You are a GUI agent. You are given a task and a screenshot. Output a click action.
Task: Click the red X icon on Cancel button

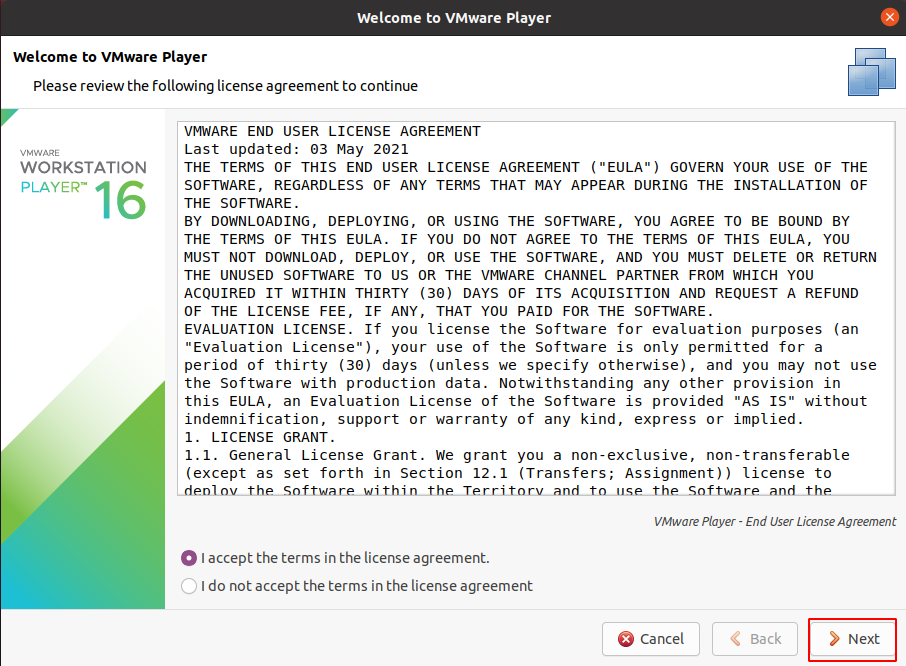coord(624,639)
